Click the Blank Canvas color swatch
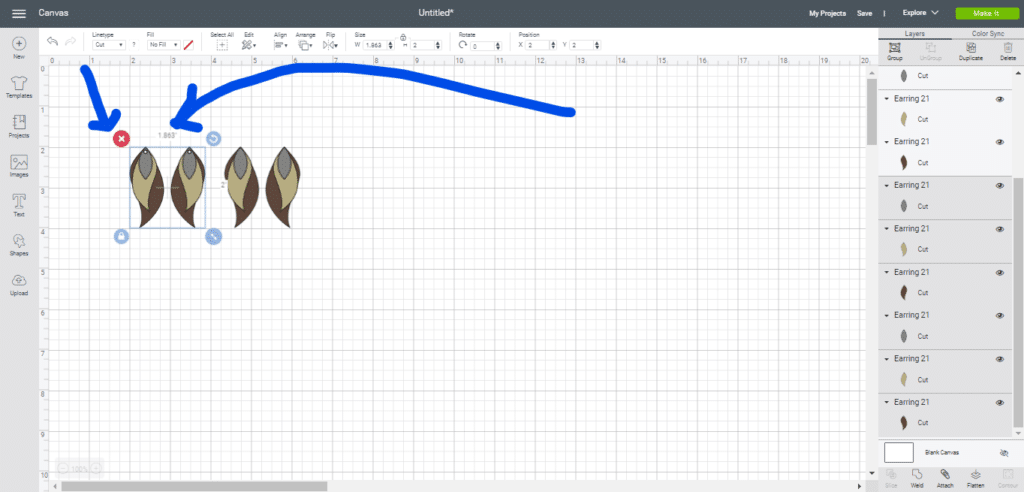This screenshot has width=1024, height=492. coord(898,453)
